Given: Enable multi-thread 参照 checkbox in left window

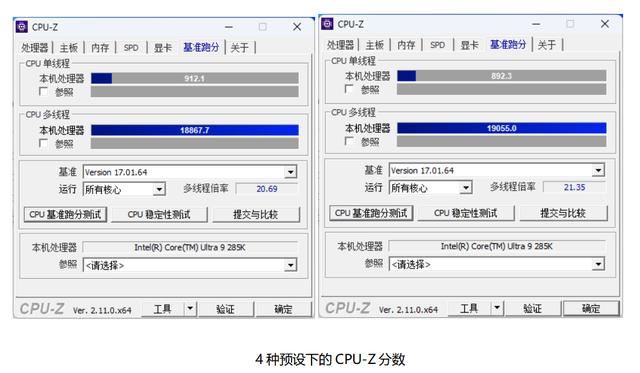Looking at the screenshot, I should pos(43,143).
